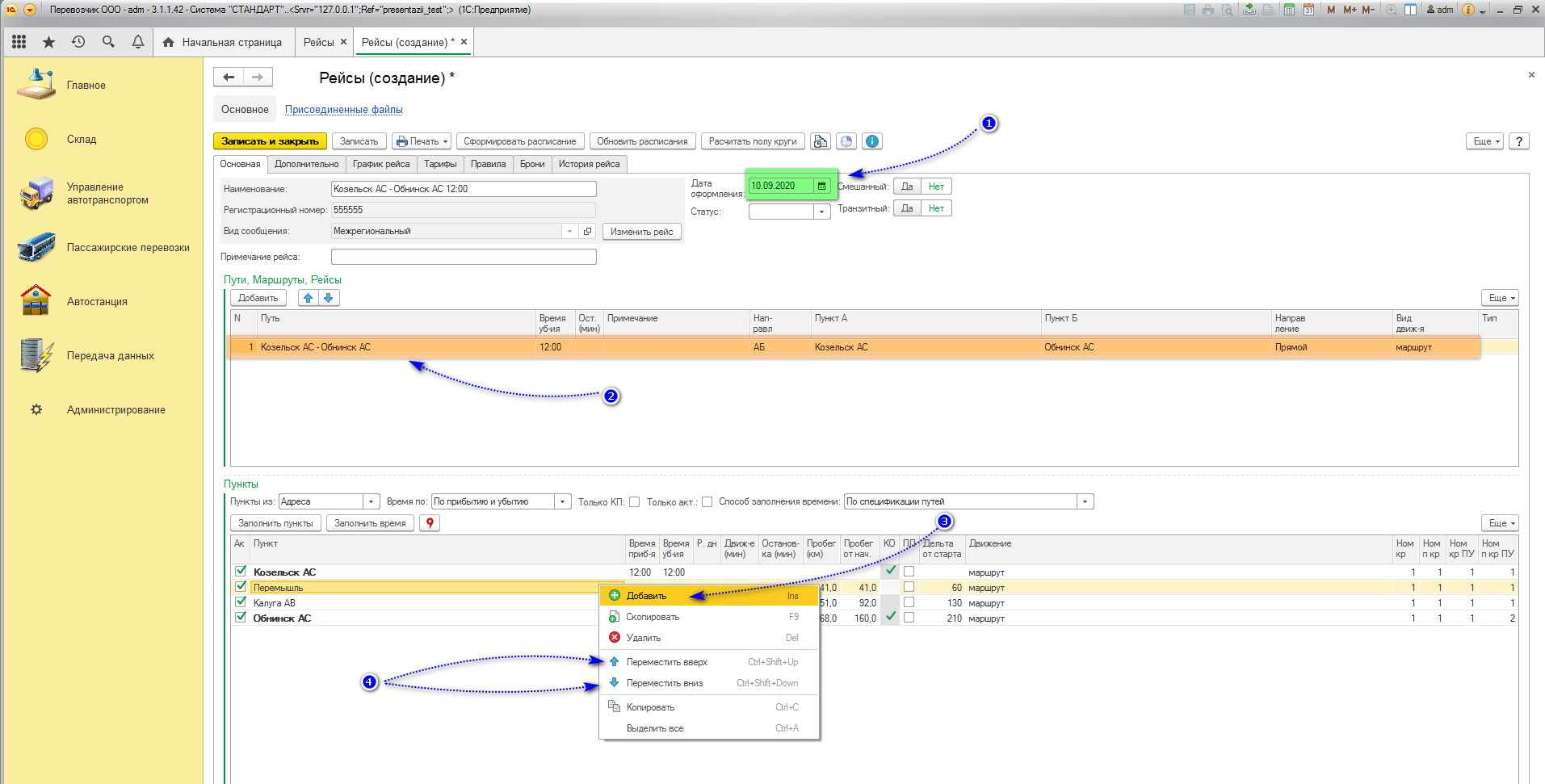Click the favorites star icon
1545x784 pixels.
48,42
